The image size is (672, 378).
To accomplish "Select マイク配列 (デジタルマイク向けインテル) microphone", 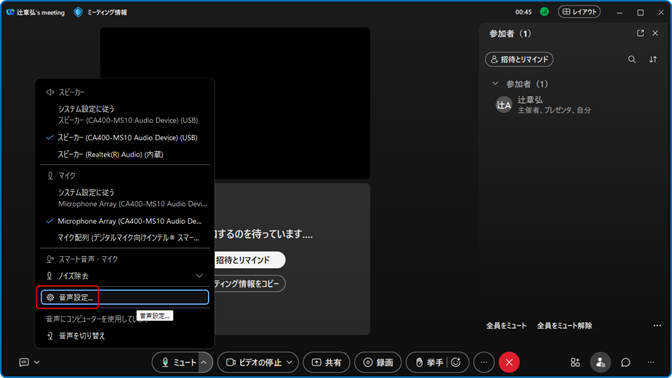I will click(x=125, y=238).
